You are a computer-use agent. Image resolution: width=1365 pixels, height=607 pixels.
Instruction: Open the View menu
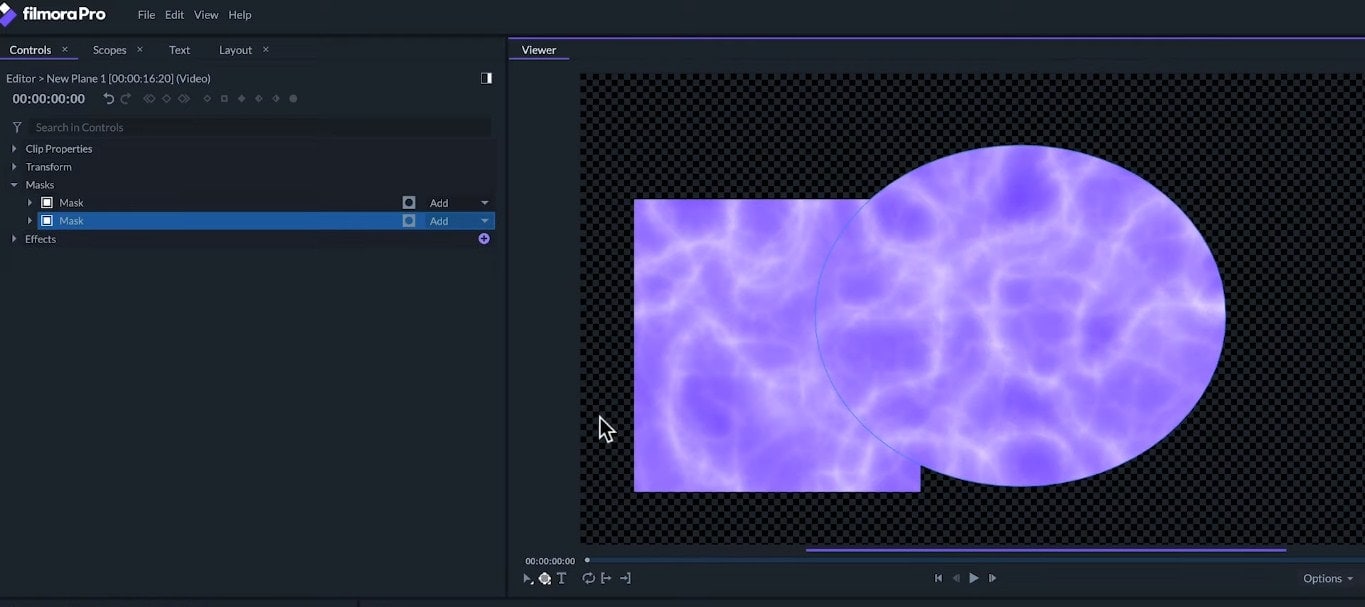[206, 15]
